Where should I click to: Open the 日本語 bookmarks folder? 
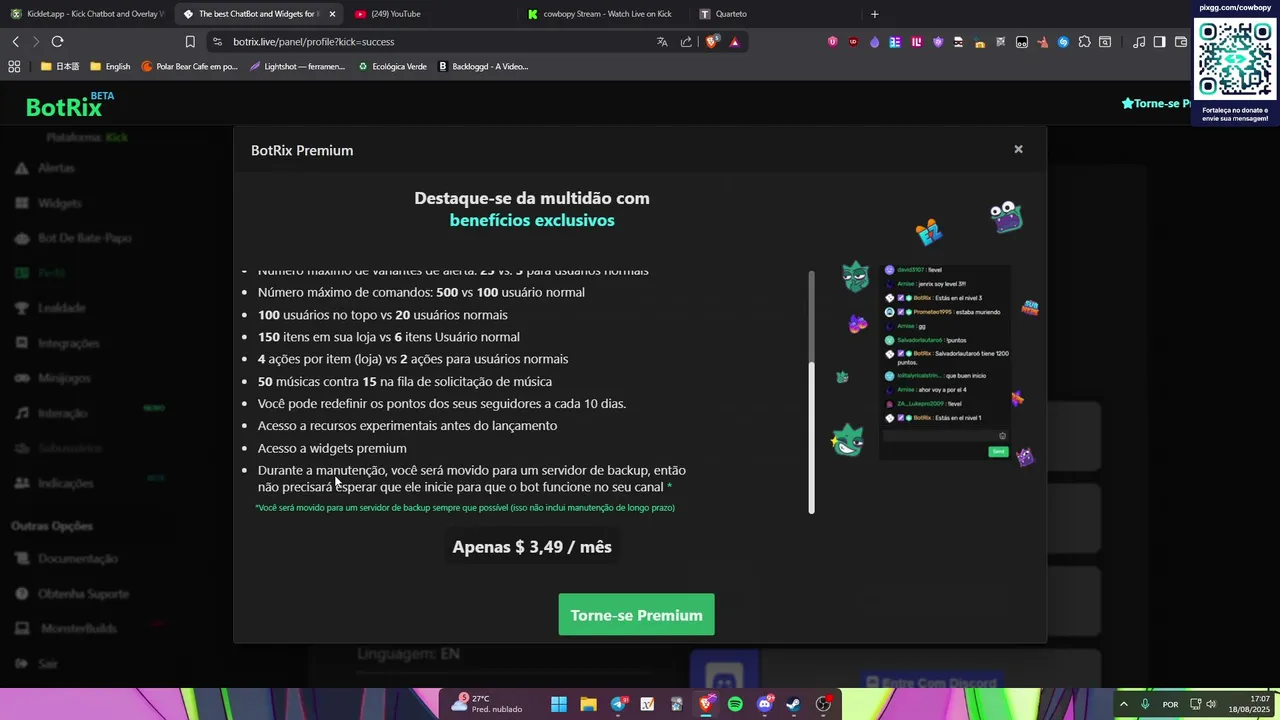[x=61, y=67]
